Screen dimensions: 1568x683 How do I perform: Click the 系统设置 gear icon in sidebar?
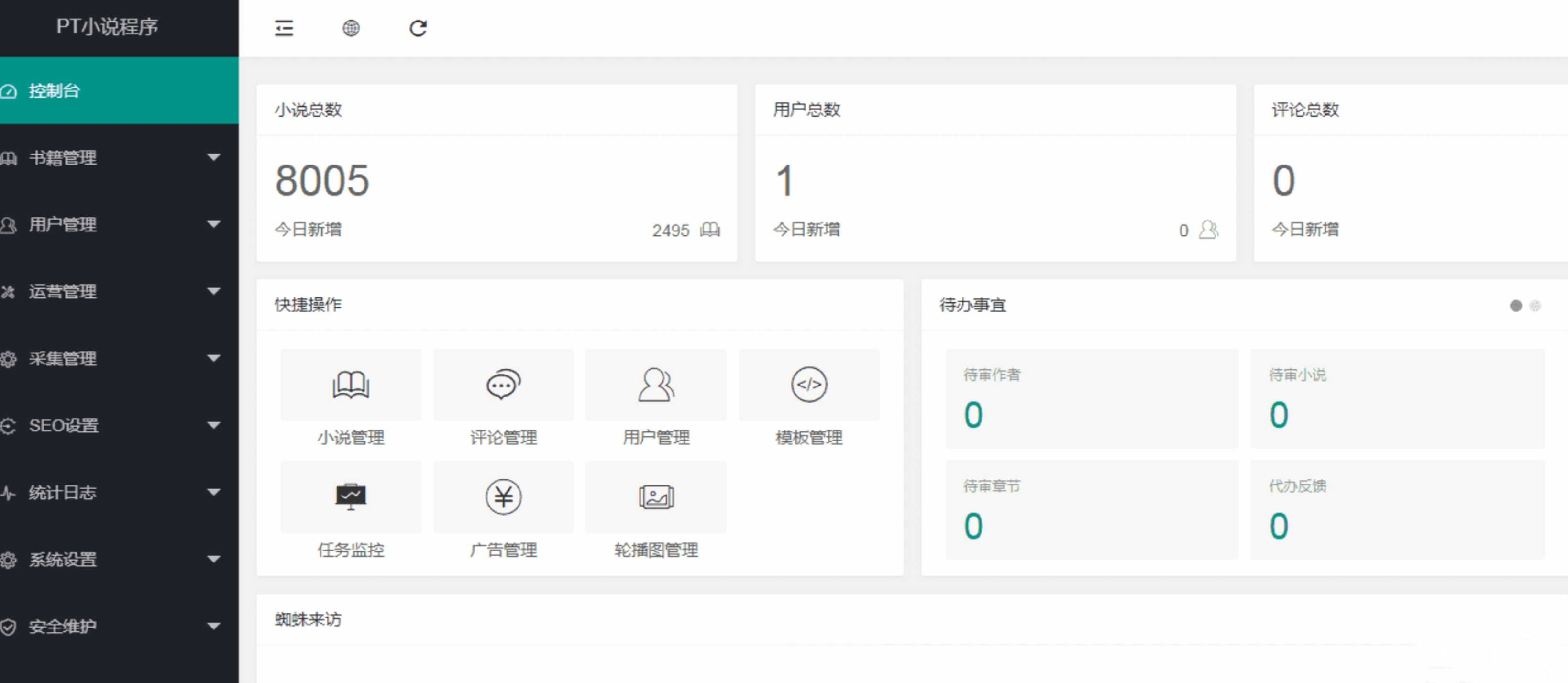[x=9, y=560]
